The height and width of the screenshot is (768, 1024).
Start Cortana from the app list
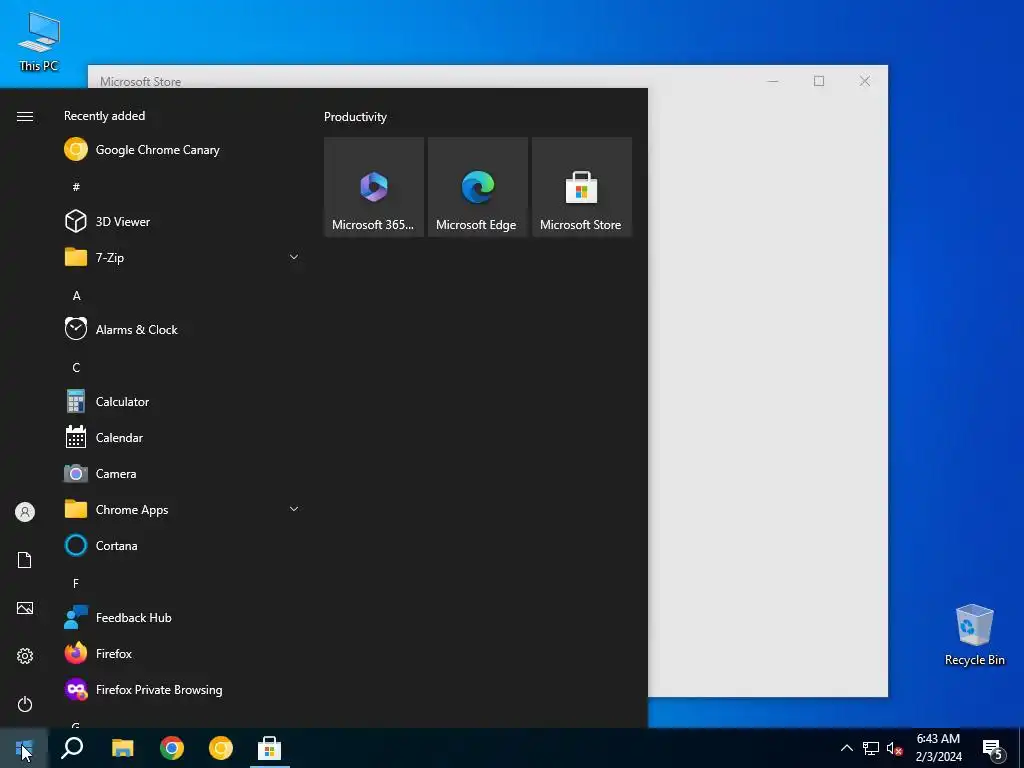[182, 545]
